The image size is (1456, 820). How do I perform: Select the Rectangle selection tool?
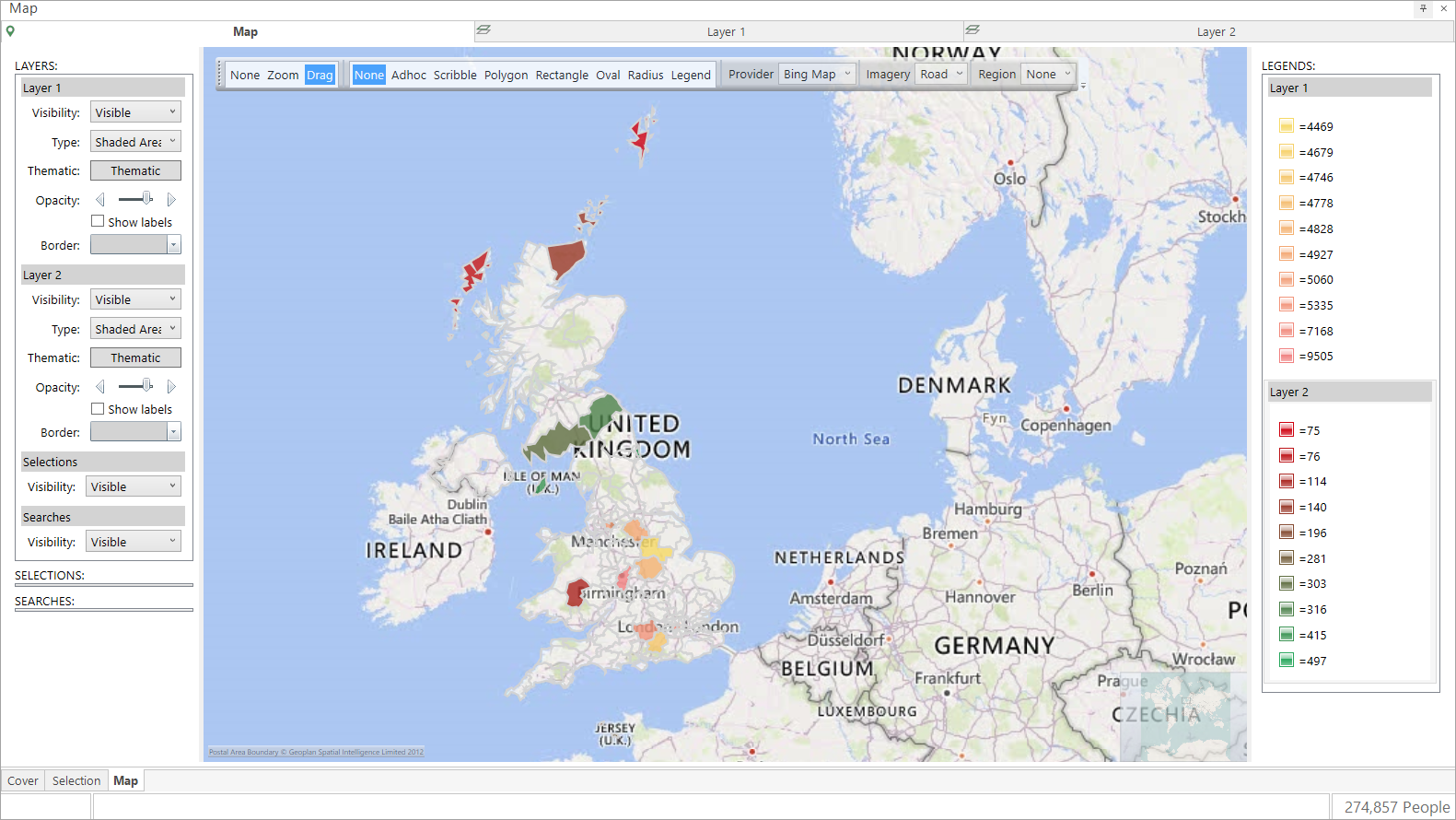562,75
